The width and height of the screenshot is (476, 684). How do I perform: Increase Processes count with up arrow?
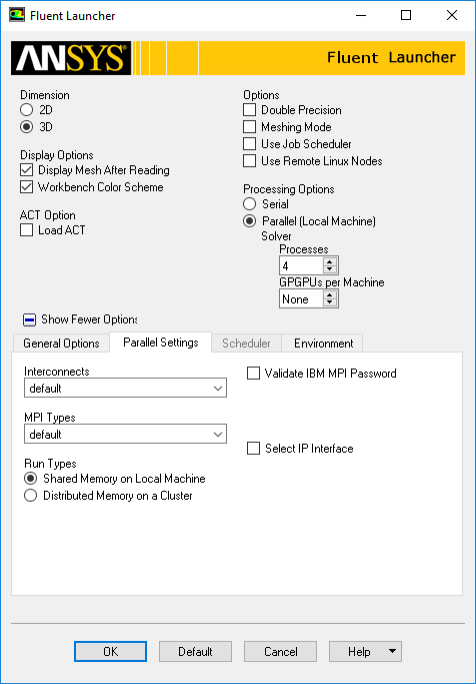coord(330,262)
